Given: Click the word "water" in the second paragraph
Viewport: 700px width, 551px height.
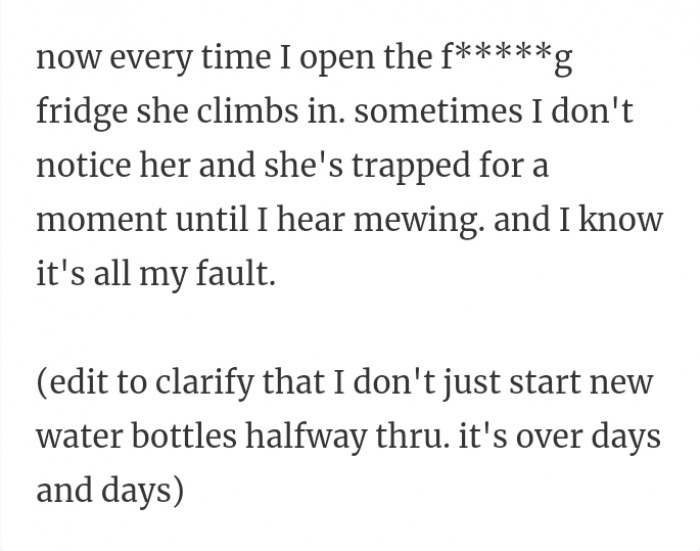Looking at the screenshot, I should pos(75,437).
